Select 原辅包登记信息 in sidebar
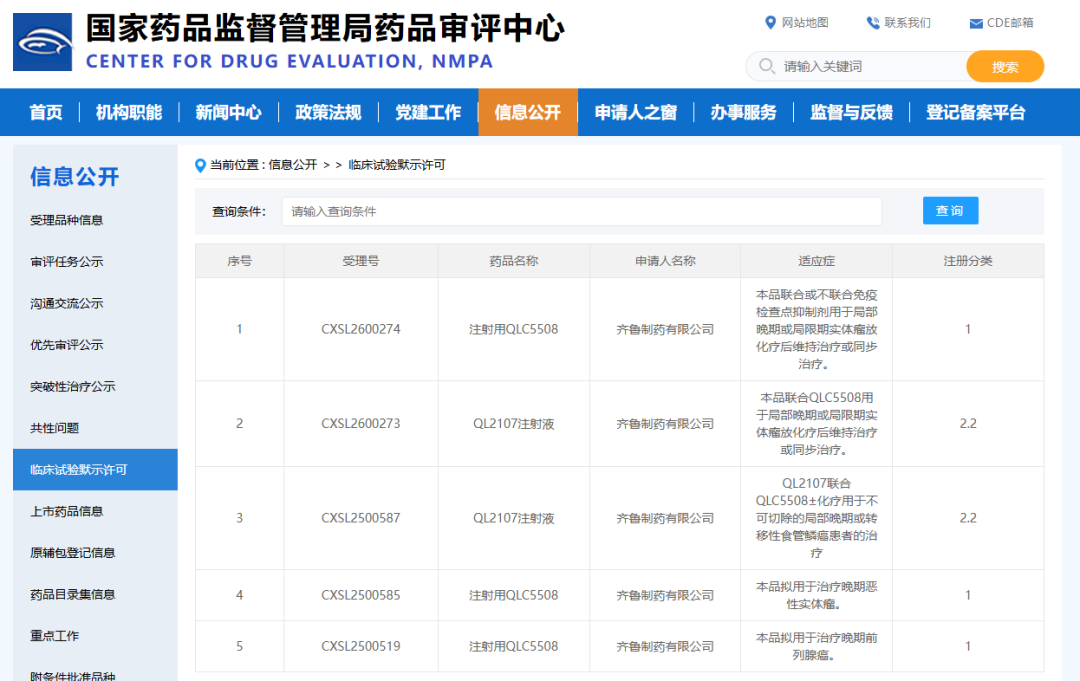Viewport: 1080px width, 681px height. tap(72, 552)
